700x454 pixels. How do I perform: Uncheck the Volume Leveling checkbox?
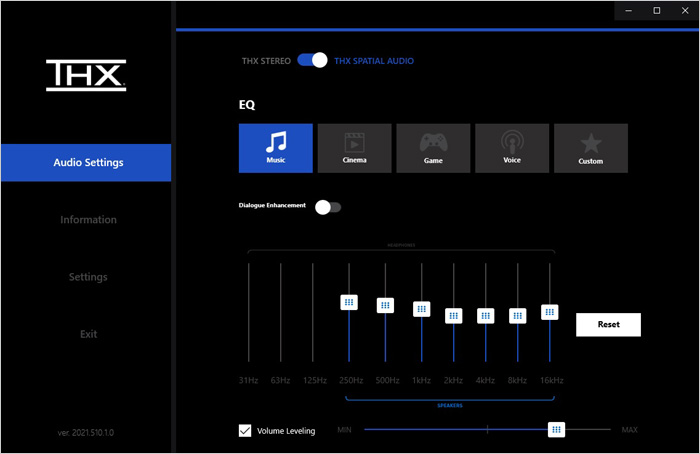(245, 430)
